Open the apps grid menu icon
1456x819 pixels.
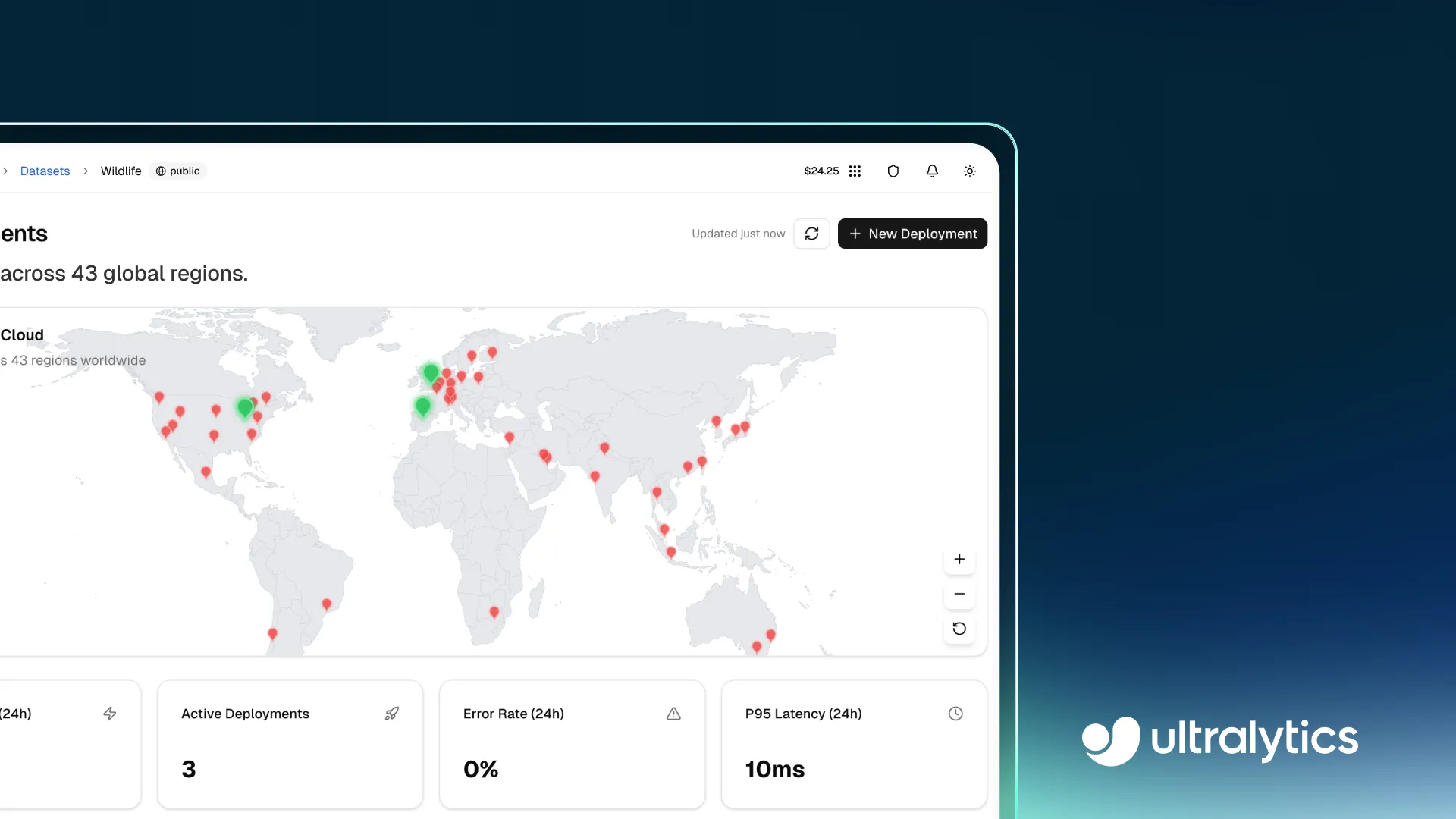click(x=855, y=171)
